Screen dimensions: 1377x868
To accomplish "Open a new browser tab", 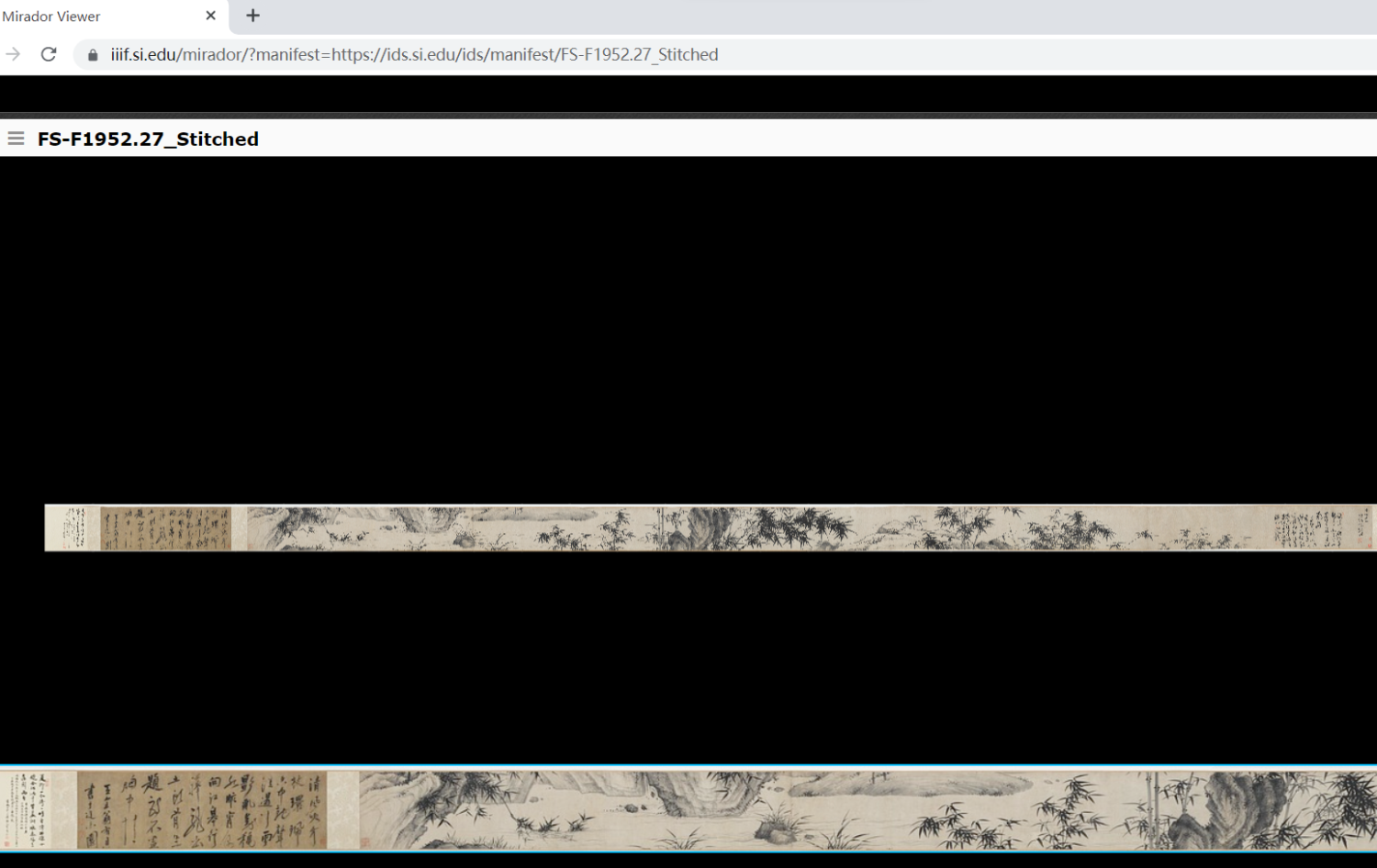I will click(x=252, y=16).
